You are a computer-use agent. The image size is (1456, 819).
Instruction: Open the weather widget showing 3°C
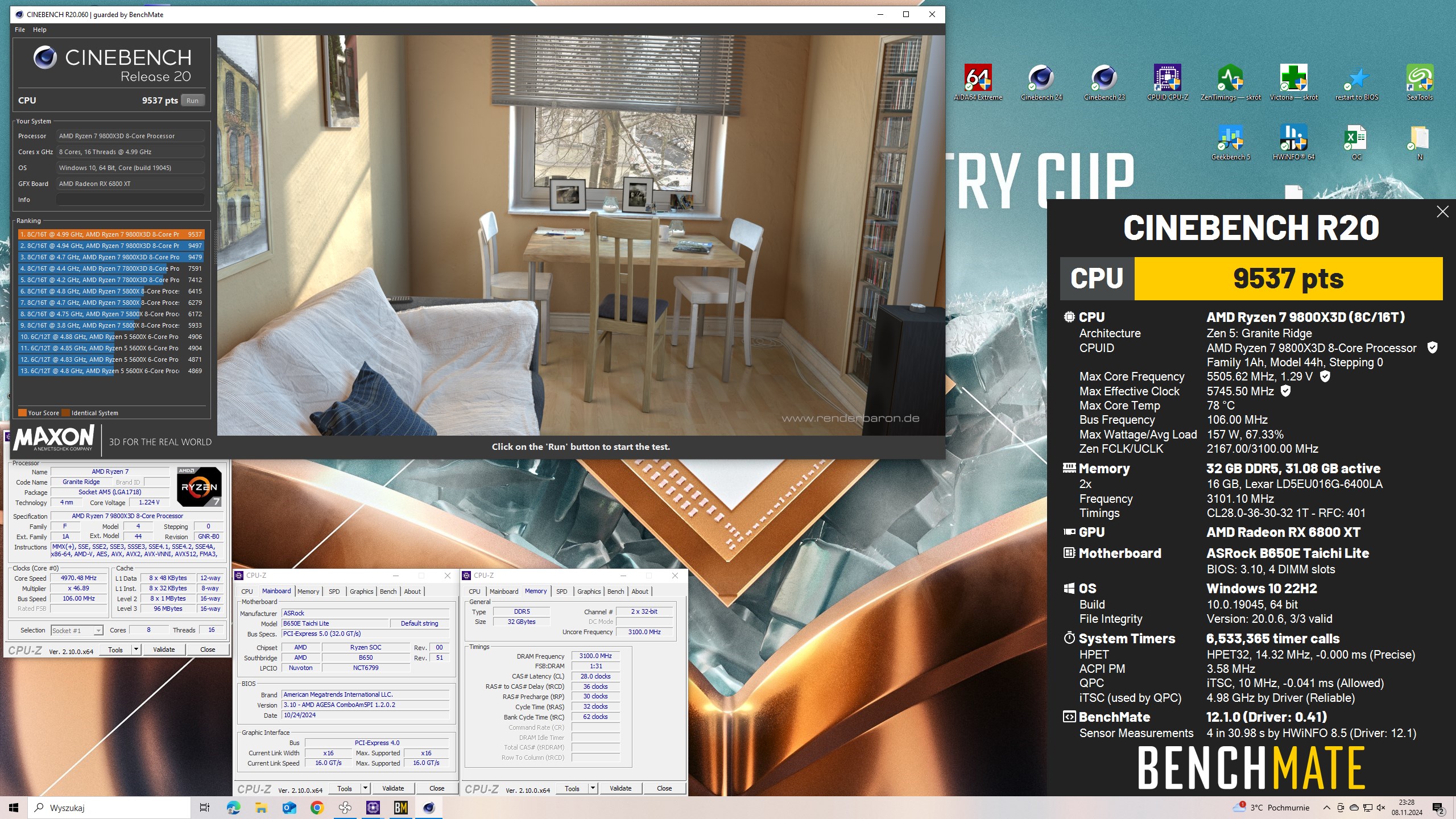click(1271, 808)
